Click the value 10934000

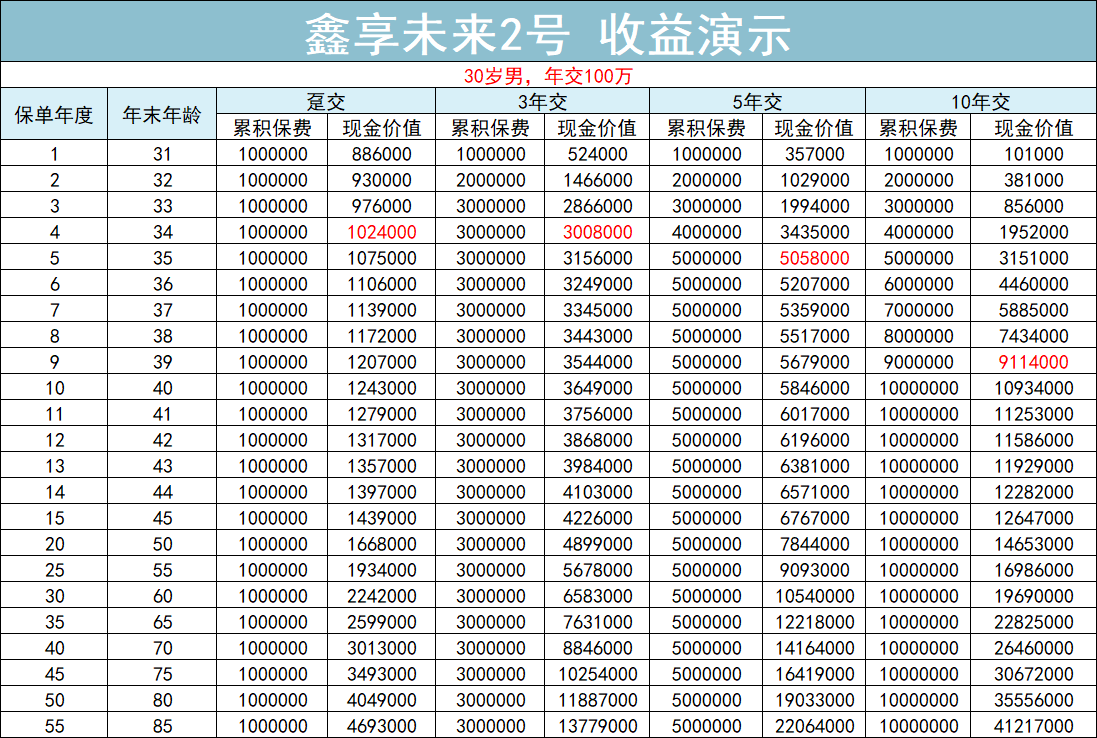[1033, 388]
